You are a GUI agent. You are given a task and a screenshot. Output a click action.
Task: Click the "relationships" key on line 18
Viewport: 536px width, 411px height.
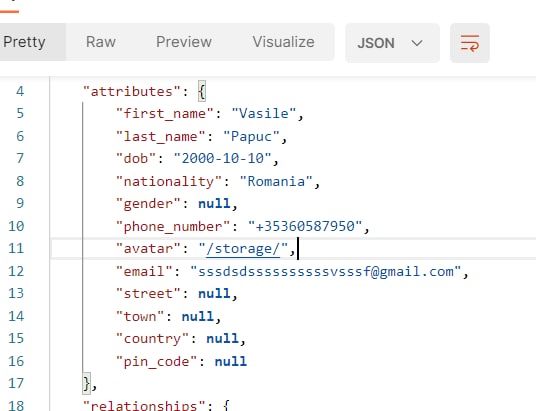[x=144, y=406]
